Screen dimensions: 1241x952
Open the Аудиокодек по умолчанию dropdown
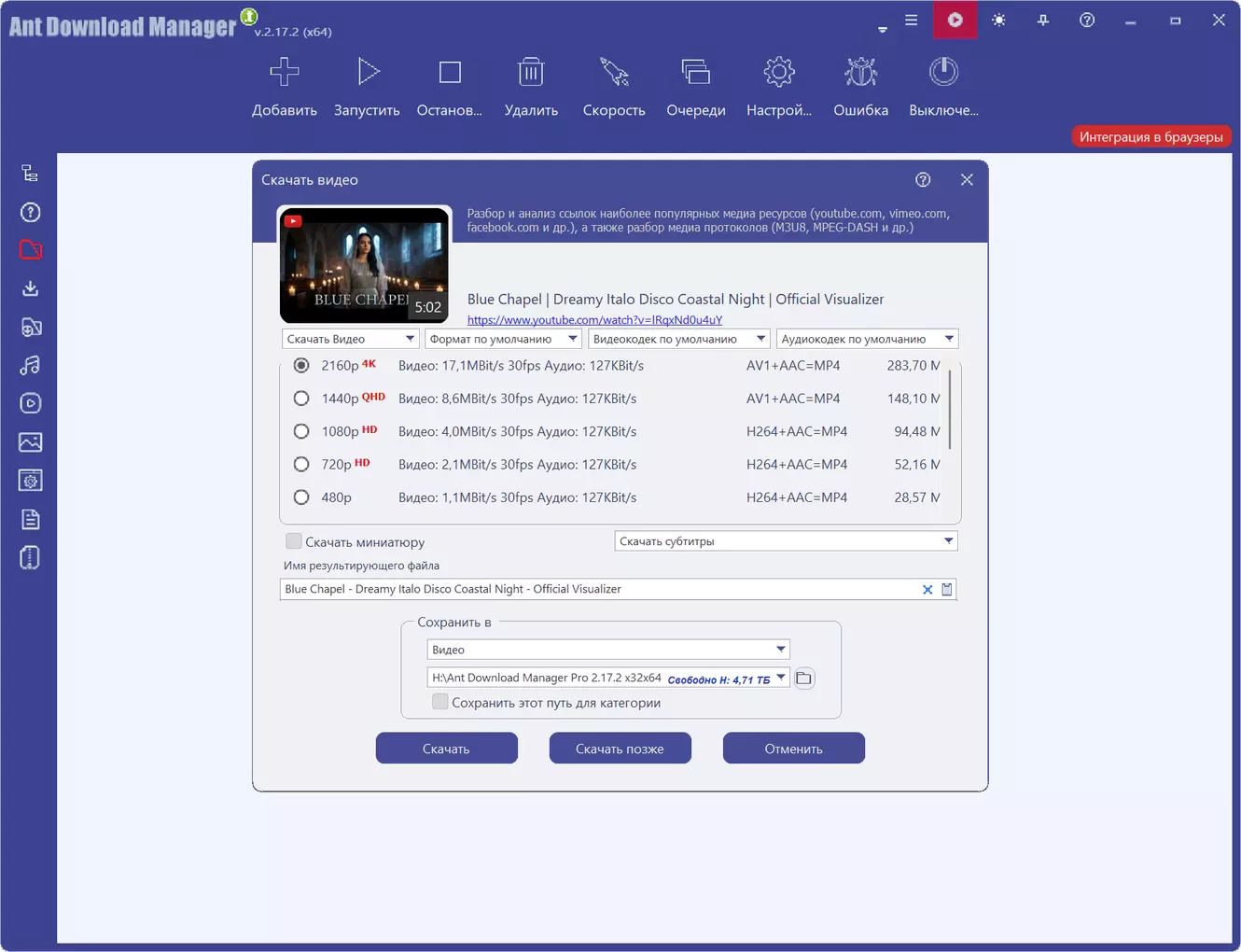point(868,339)
